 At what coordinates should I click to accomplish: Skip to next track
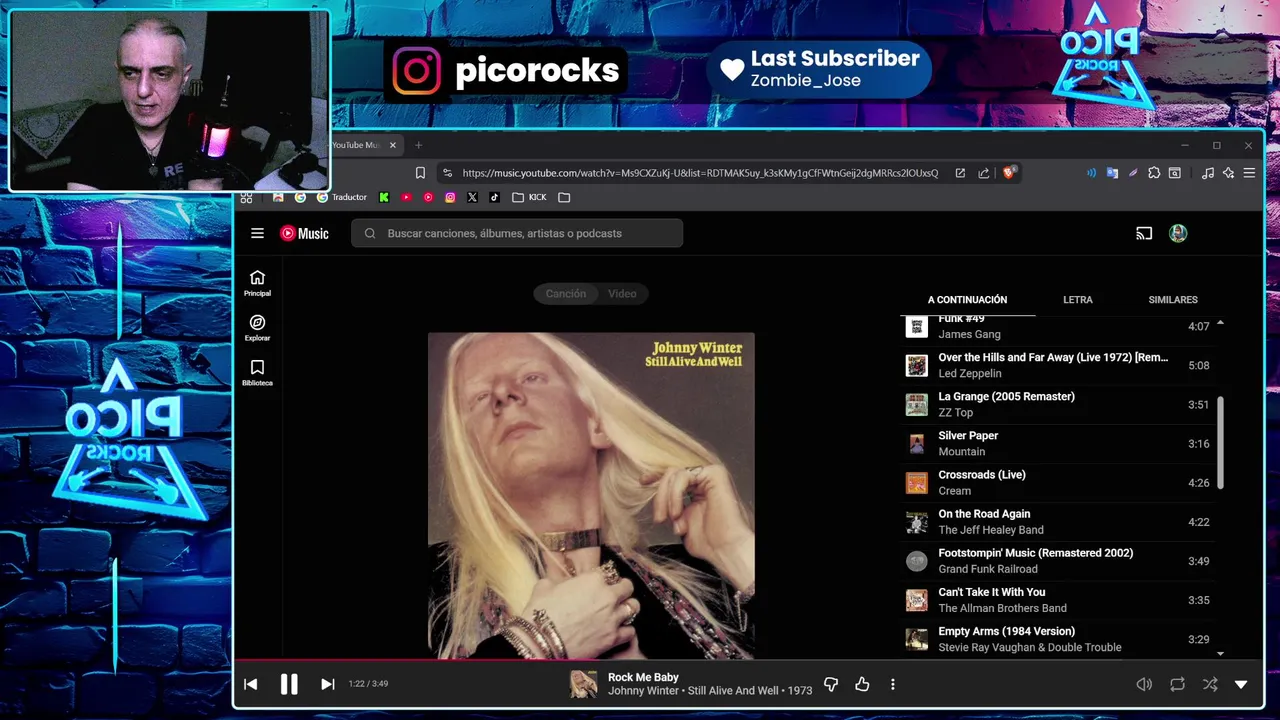327,684
